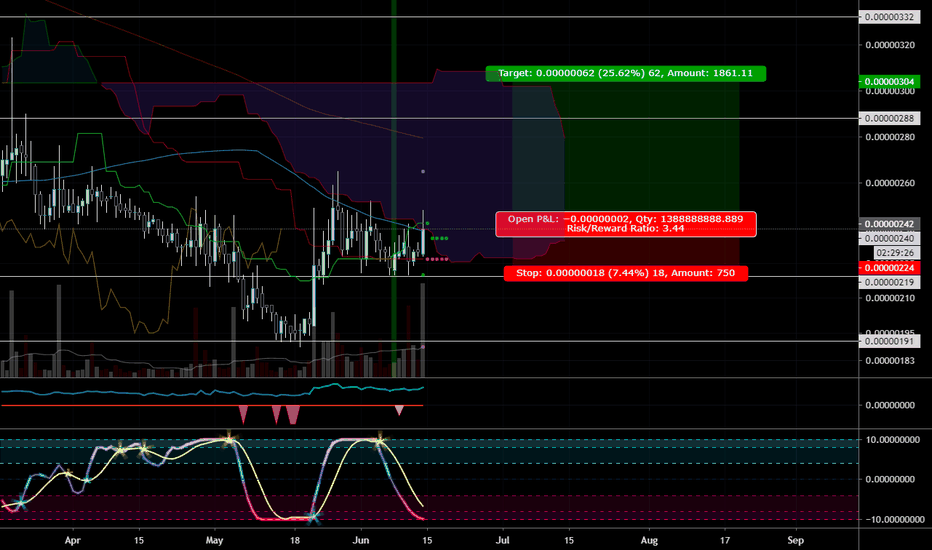
Task: Click the May label on the time axis
Action: (214, 540)
